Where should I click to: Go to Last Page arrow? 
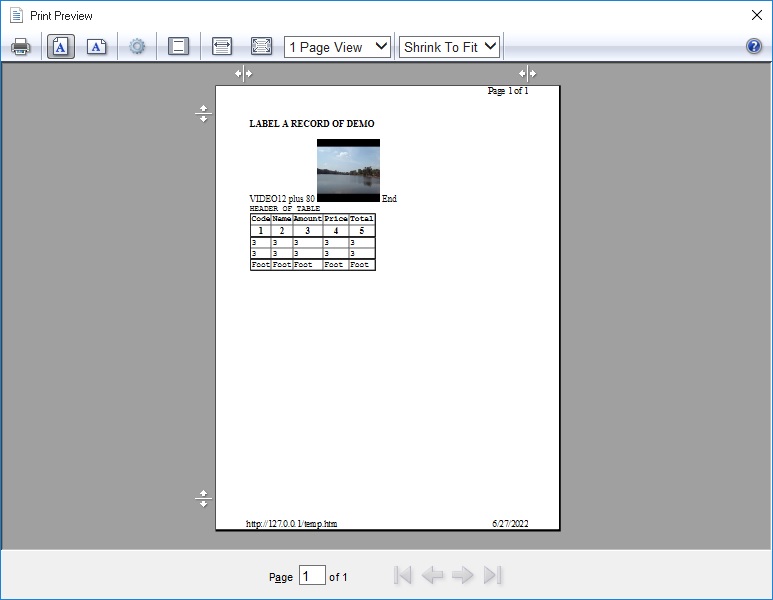click(x=492, y=575)
